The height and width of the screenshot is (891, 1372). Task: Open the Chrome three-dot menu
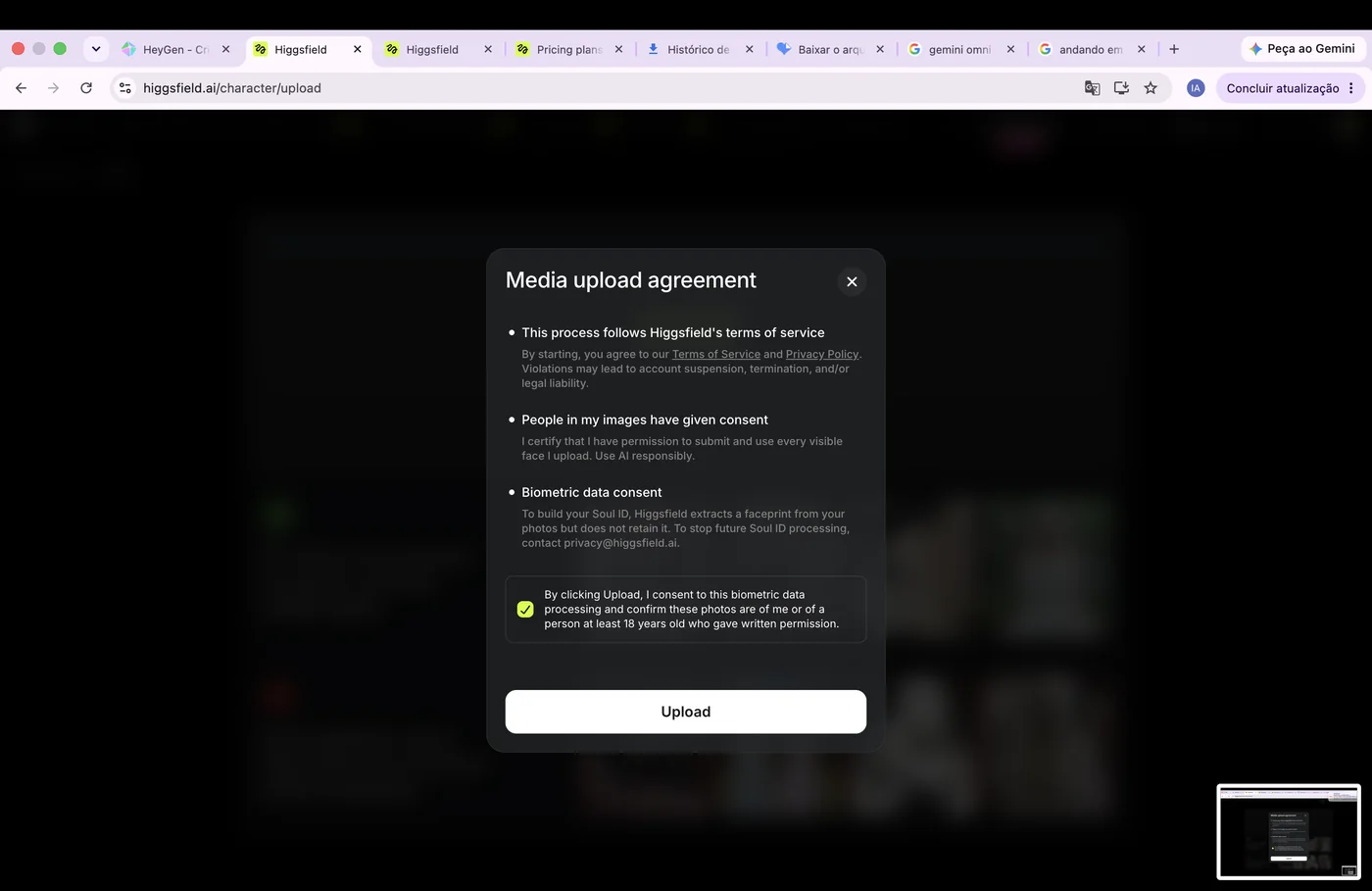[x=1351, y=88]
